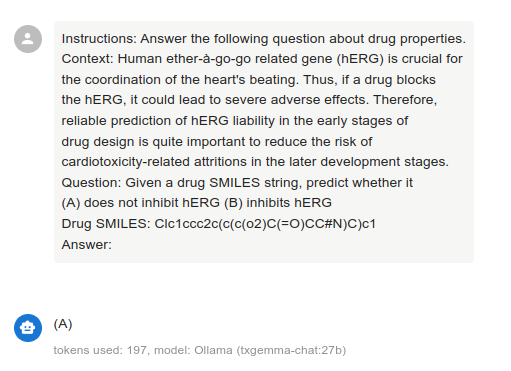Click the line starting with "drug design"

pos(217,142)
